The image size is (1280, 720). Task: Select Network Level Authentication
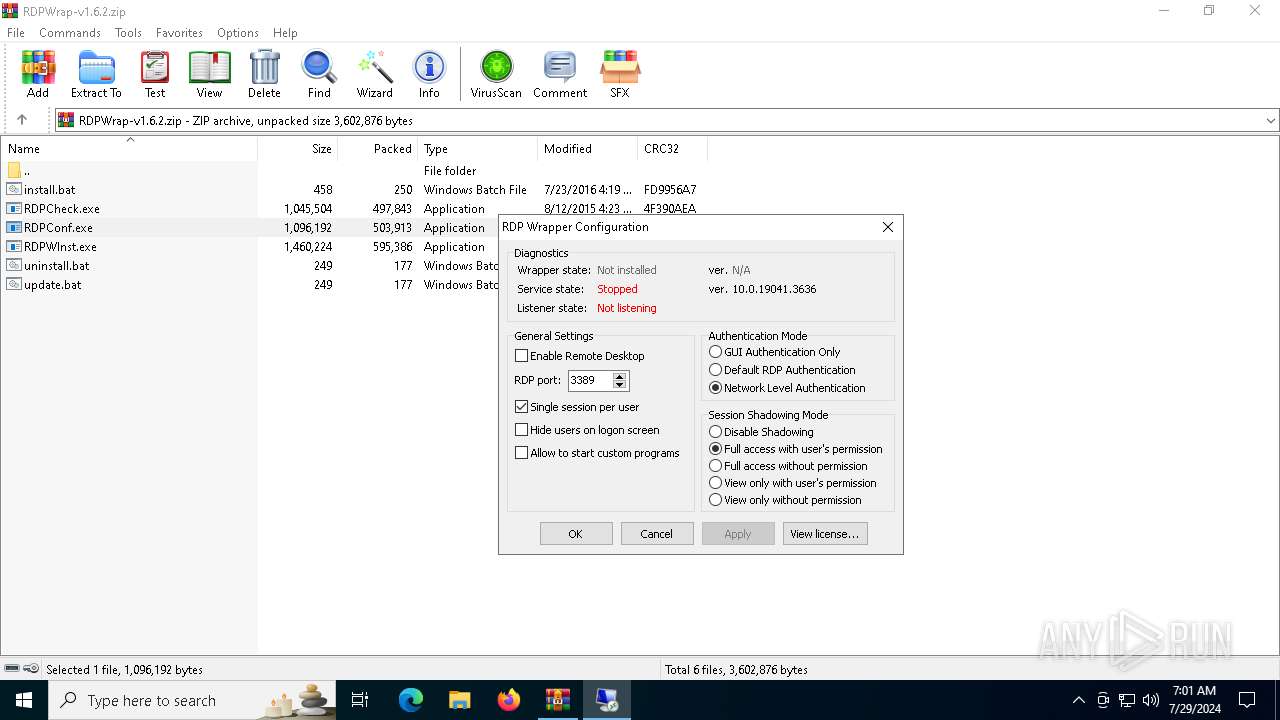coord(715,388)
